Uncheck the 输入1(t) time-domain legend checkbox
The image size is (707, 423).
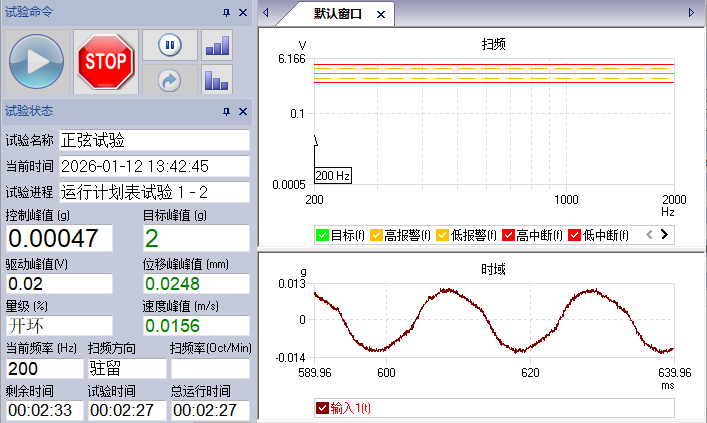coord(322,408)
